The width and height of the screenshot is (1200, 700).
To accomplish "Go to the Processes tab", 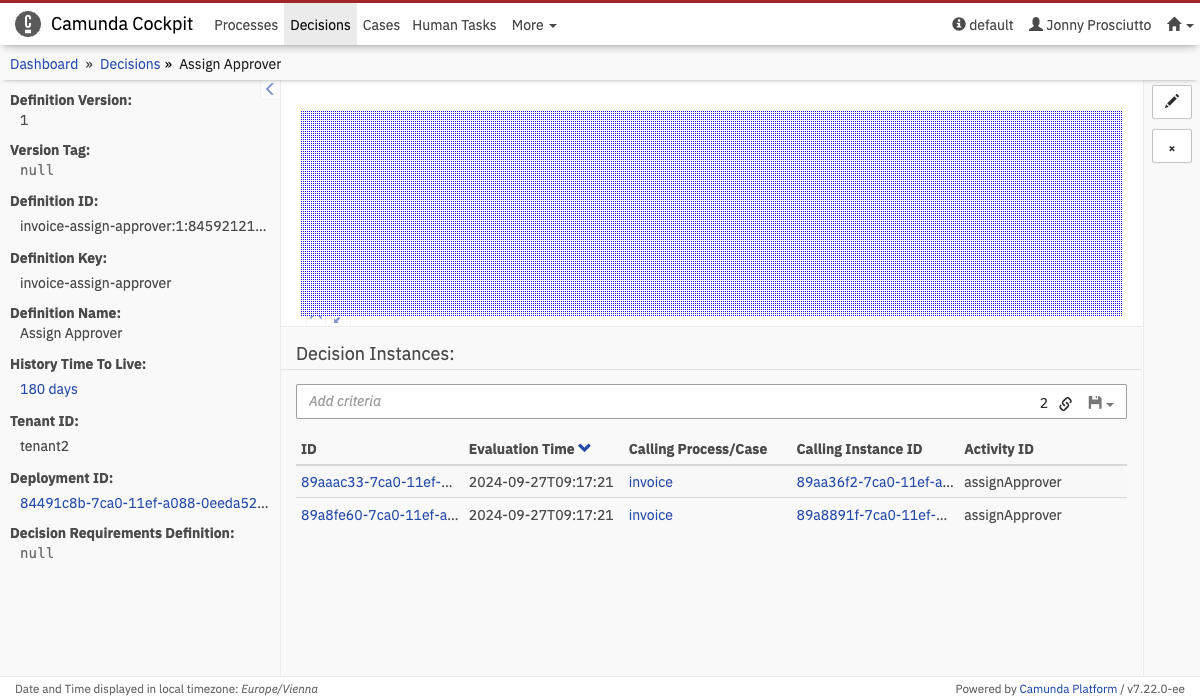I will [x=246, y=25].
